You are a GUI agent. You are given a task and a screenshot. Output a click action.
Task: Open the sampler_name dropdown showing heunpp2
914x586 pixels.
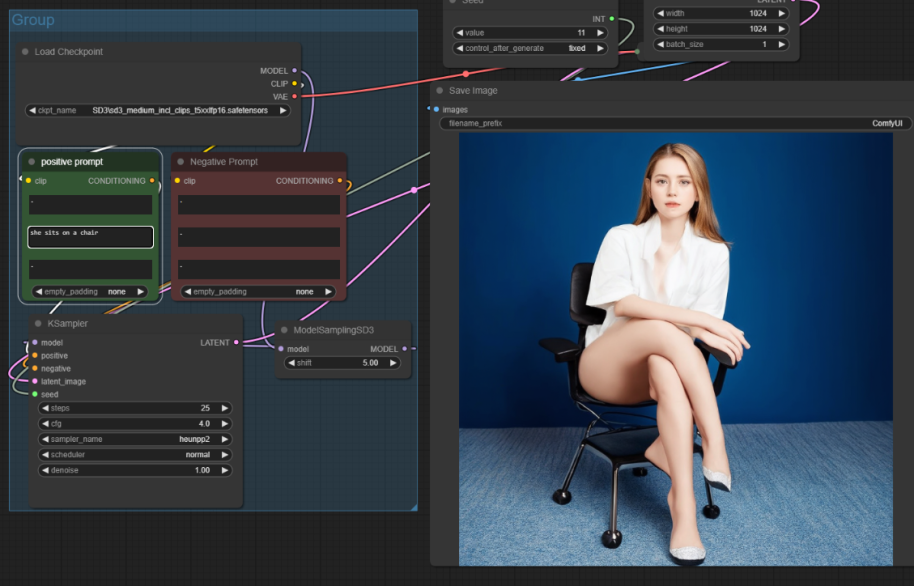(135, 439)
